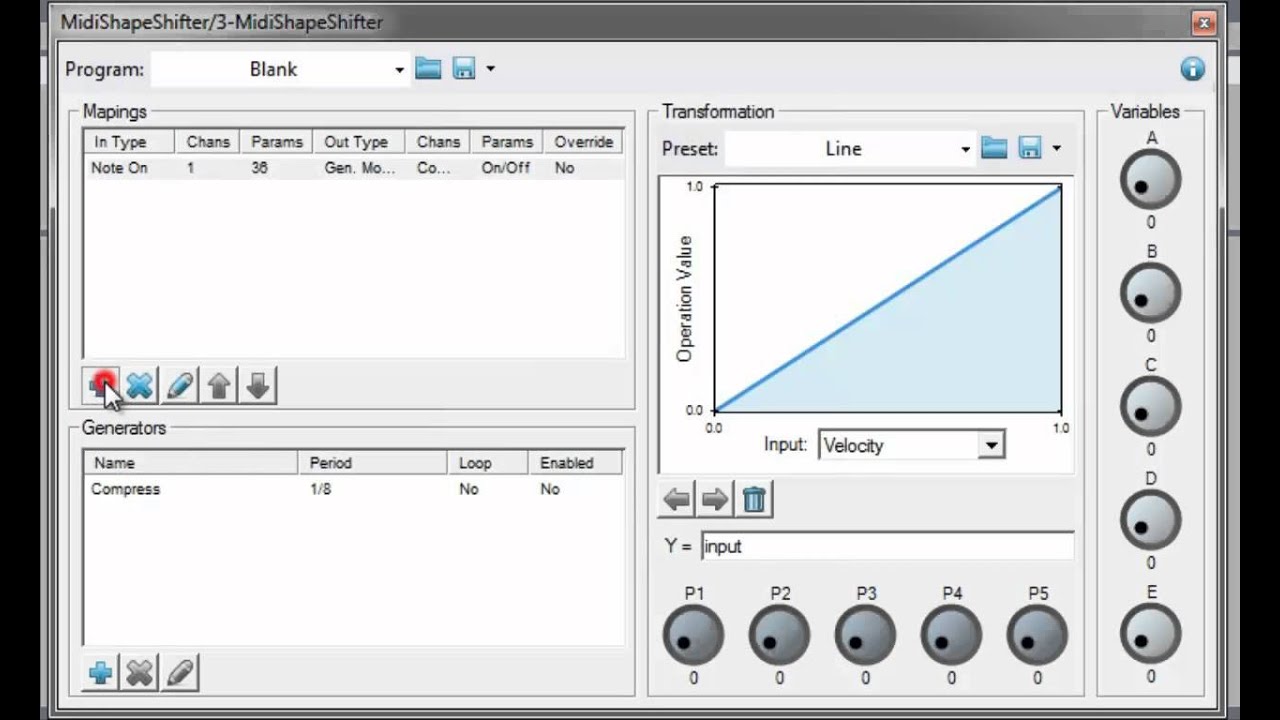Click the In Type column header
This screenshot has height=720, width=1280.
click(129, 142)
